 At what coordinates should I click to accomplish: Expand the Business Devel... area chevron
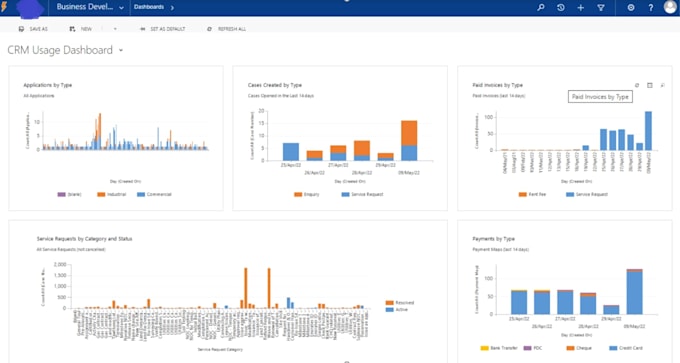pyautogui.click(x=121, y=8)
